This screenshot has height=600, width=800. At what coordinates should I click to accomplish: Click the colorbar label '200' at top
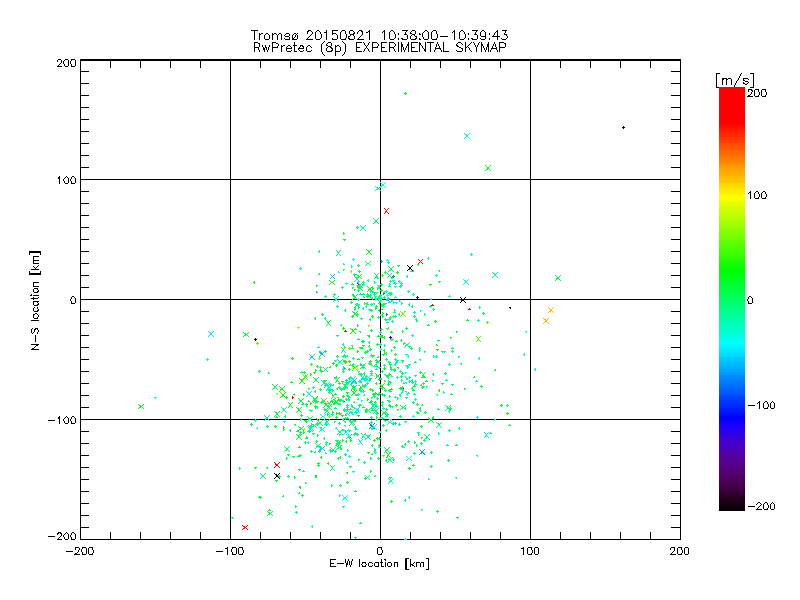click(757, 93)
